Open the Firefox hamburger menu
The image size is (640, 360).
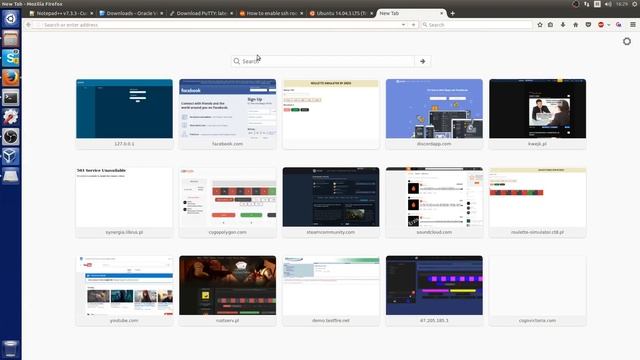[x=633, y=25]
